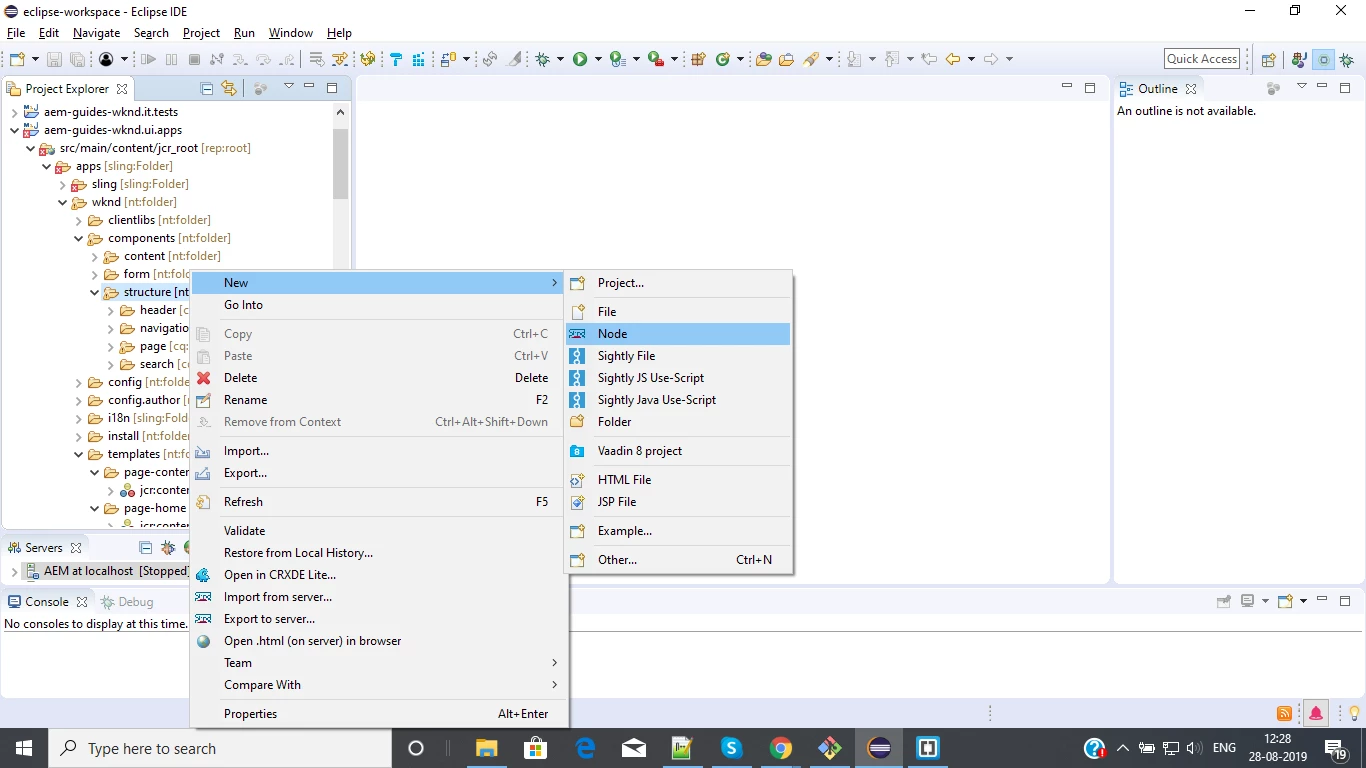Click the debug server icon in Servers view

pos(168,547)
